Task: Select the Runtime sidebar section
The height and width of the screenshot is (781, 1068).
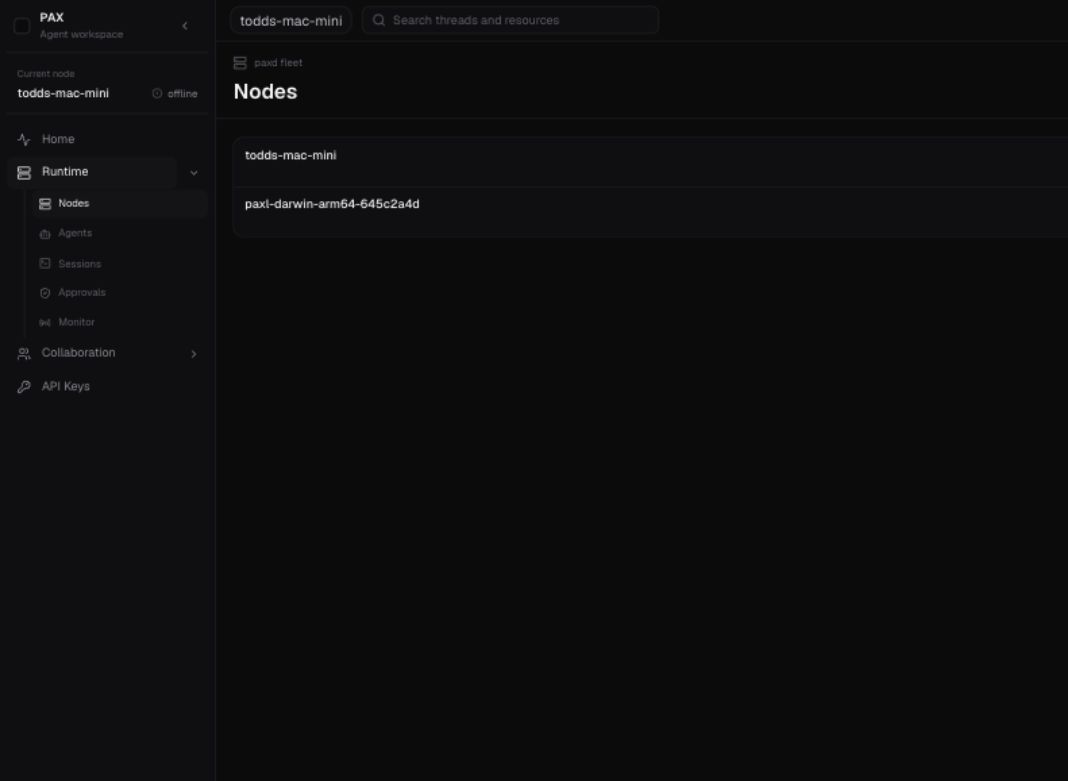Action: click(93, 172)
